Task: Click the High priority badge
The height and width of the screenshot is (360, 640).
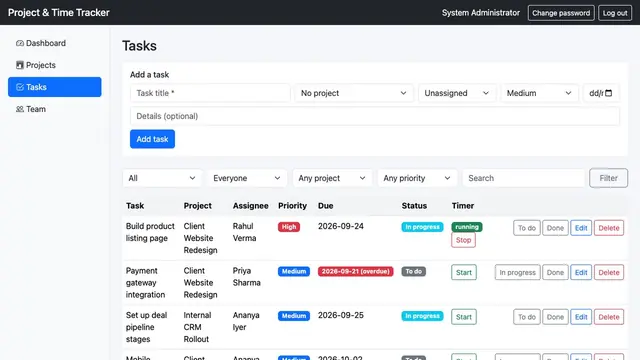Action: pyautogui.click(x=289, y=227)
